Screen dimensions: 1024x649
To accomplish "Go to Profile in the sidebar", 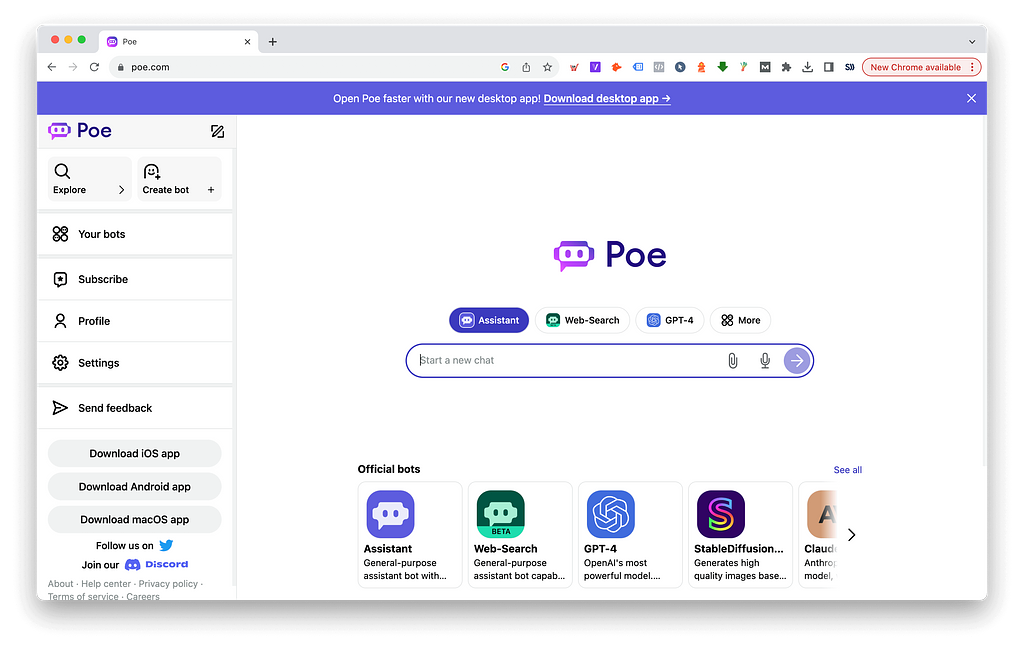I will pyautogui.click(x=135, y=321).
